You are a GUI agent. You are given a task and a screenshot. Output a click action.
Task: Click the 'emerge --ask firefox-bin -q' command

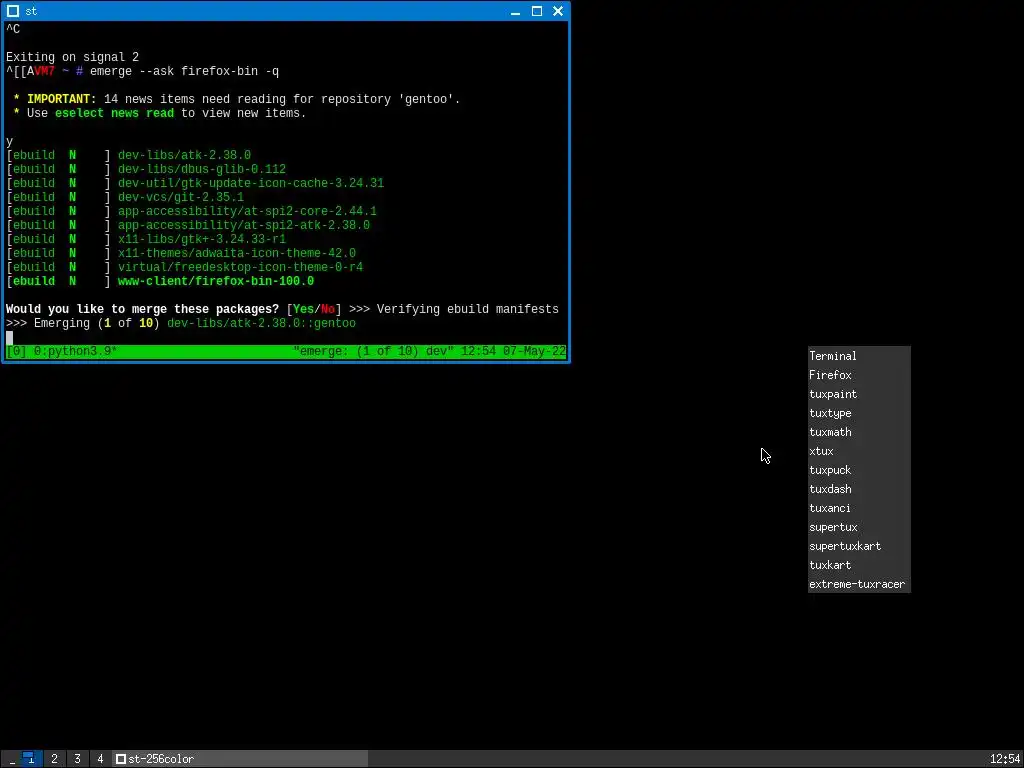click(x=184, y=71)
